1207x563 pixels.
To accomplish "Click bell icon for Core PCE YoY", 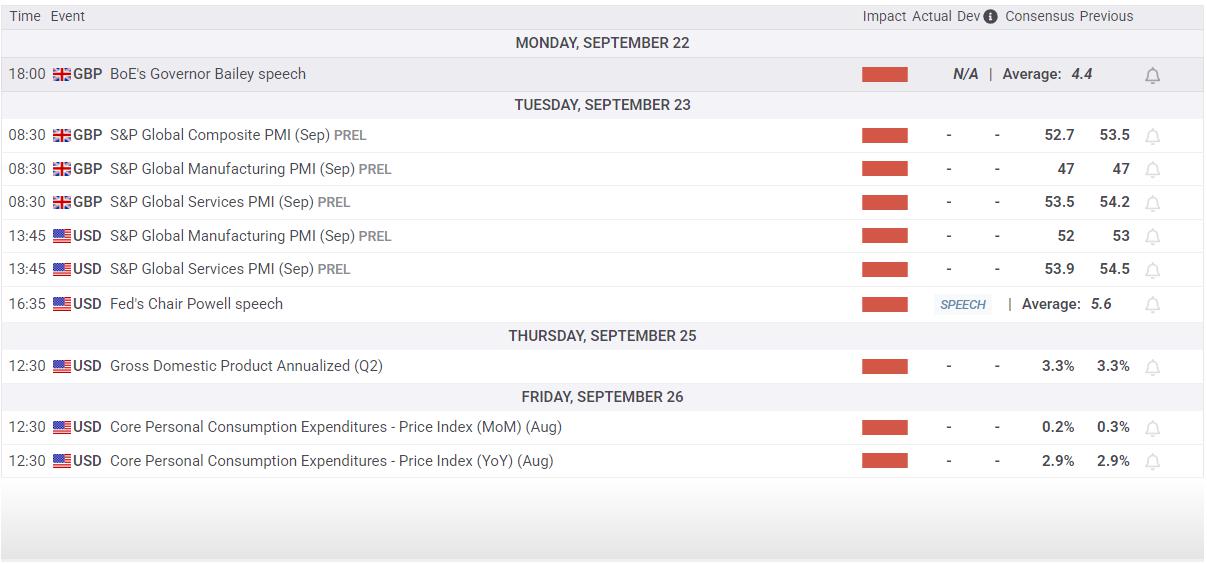I will 1152,462.
